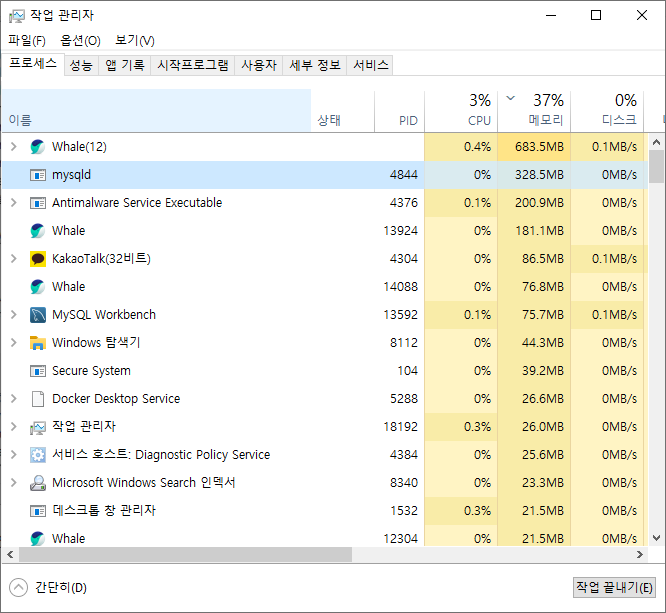Click horizontal scrollbar right arrow
The image size is (666, 613).
pos(640,554)
